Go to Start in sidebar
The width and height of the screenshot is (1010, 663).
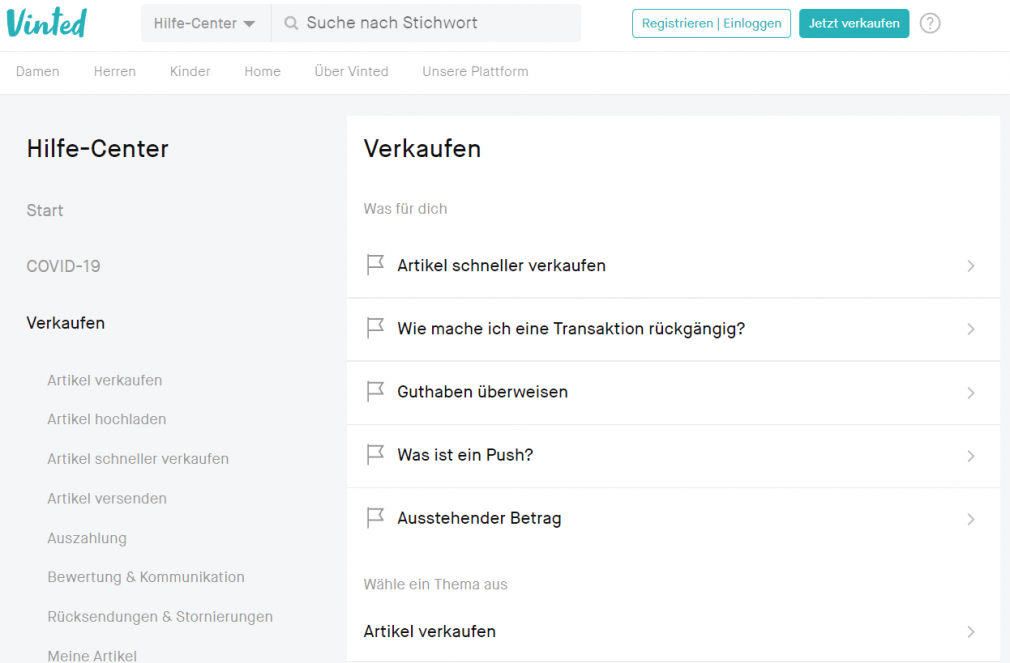coord(45,211)
